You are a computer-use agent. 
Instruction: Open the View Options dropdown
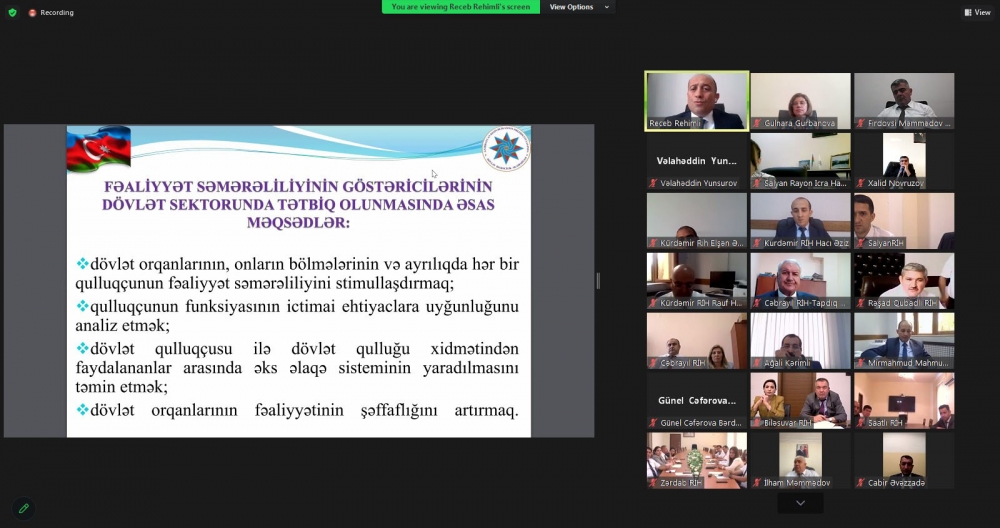pyautogui.click(x=580, y=7)
